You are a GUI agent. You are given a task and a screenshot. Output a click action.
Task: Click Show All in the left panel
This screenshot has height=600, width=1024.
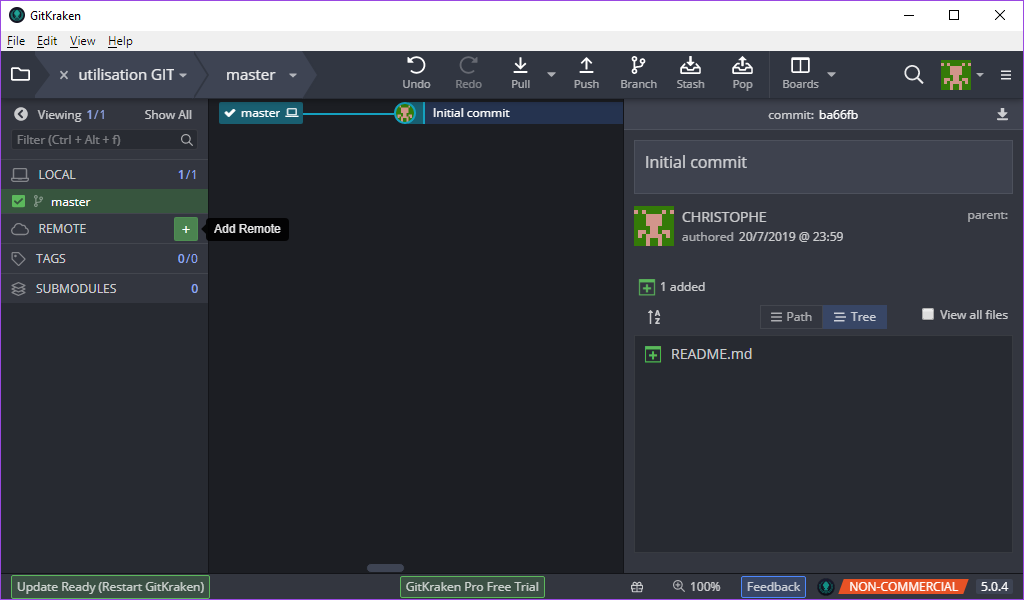(x=168, y=115)
